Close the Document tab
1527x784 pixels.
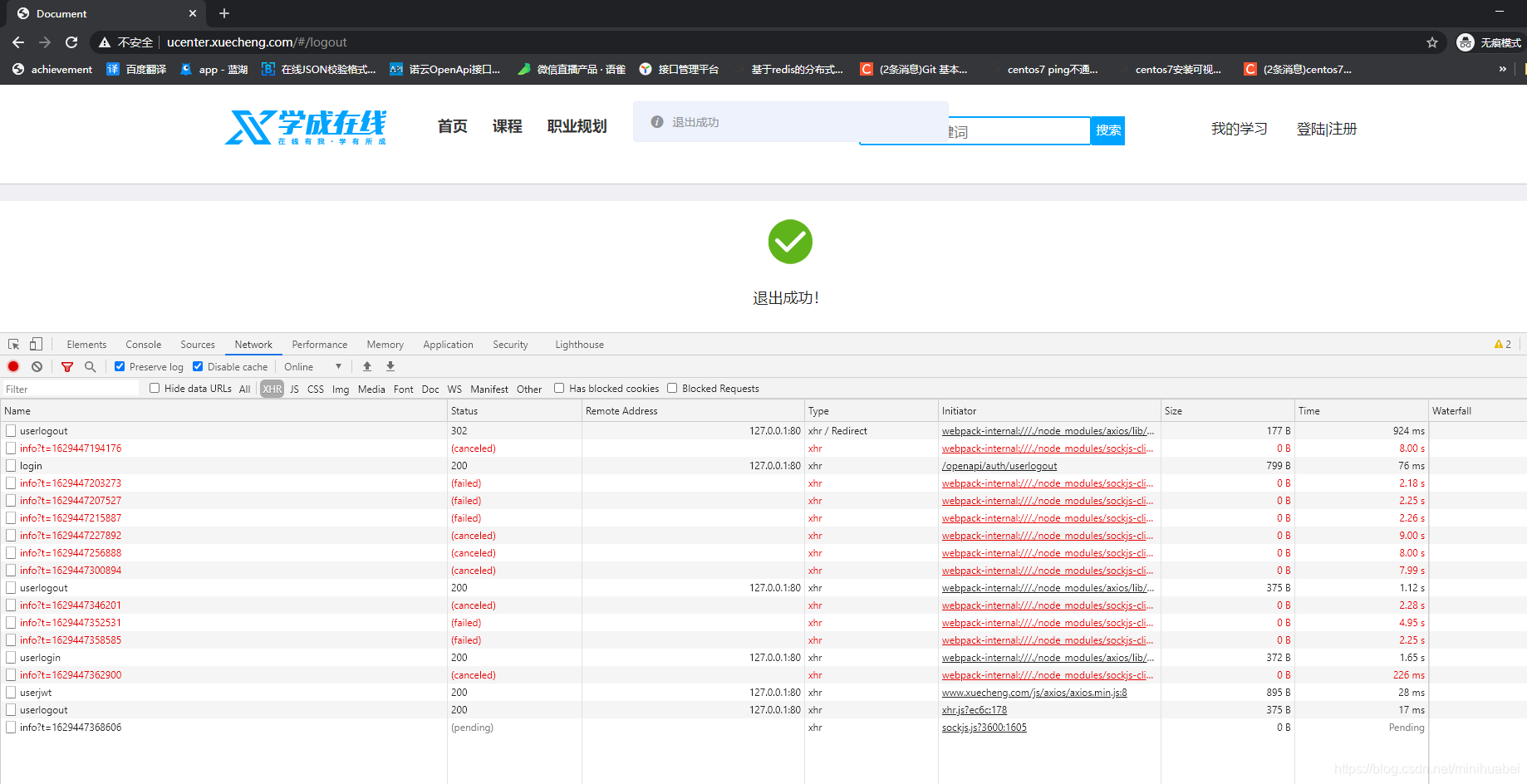point(193,13)
